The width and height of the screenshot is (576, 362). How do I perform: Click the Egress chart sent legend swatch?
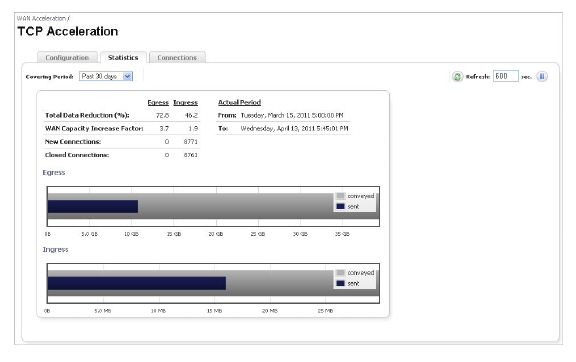[341, 206]
